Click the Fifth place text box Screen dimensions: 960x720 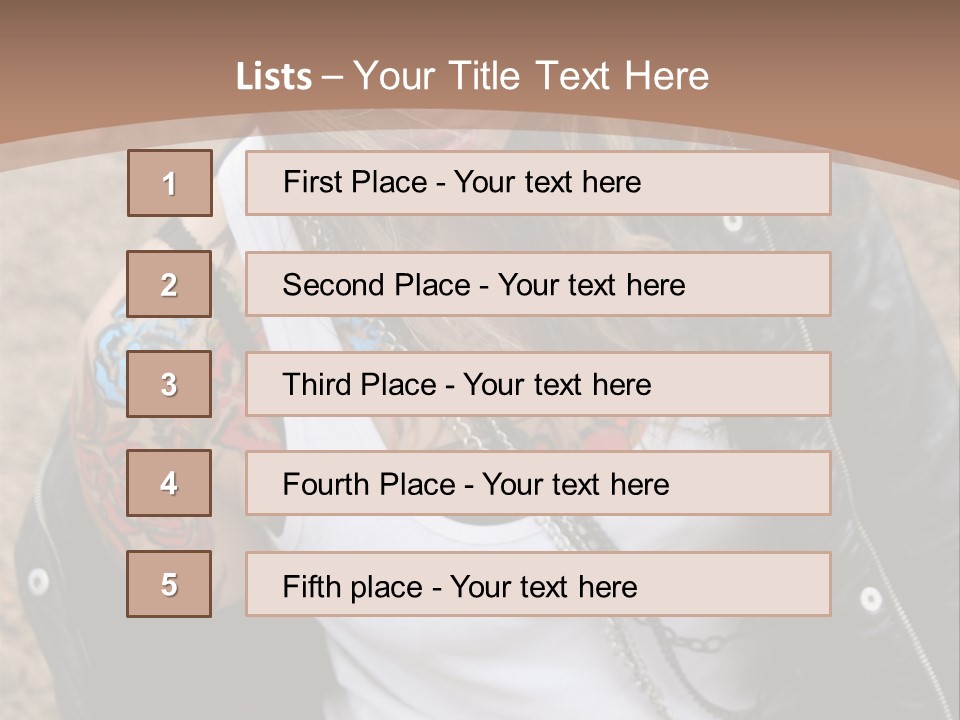pos(538,584)
